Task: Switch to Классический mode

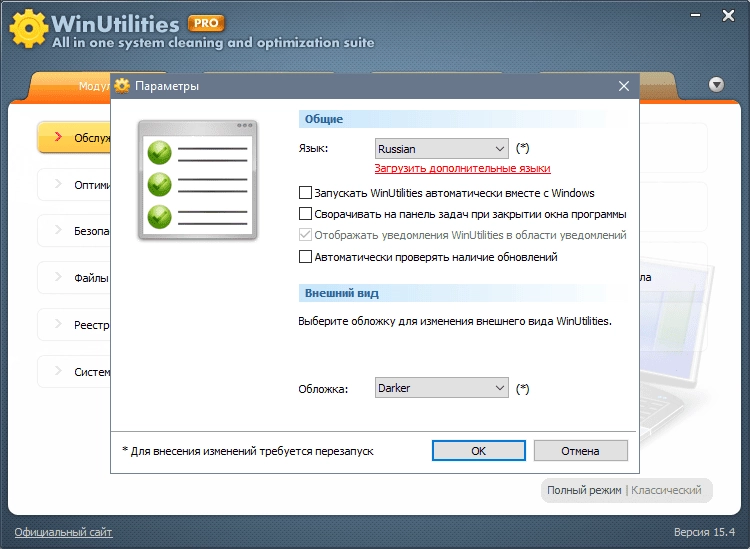Action: pyautogui.click(x=666, y=490)
